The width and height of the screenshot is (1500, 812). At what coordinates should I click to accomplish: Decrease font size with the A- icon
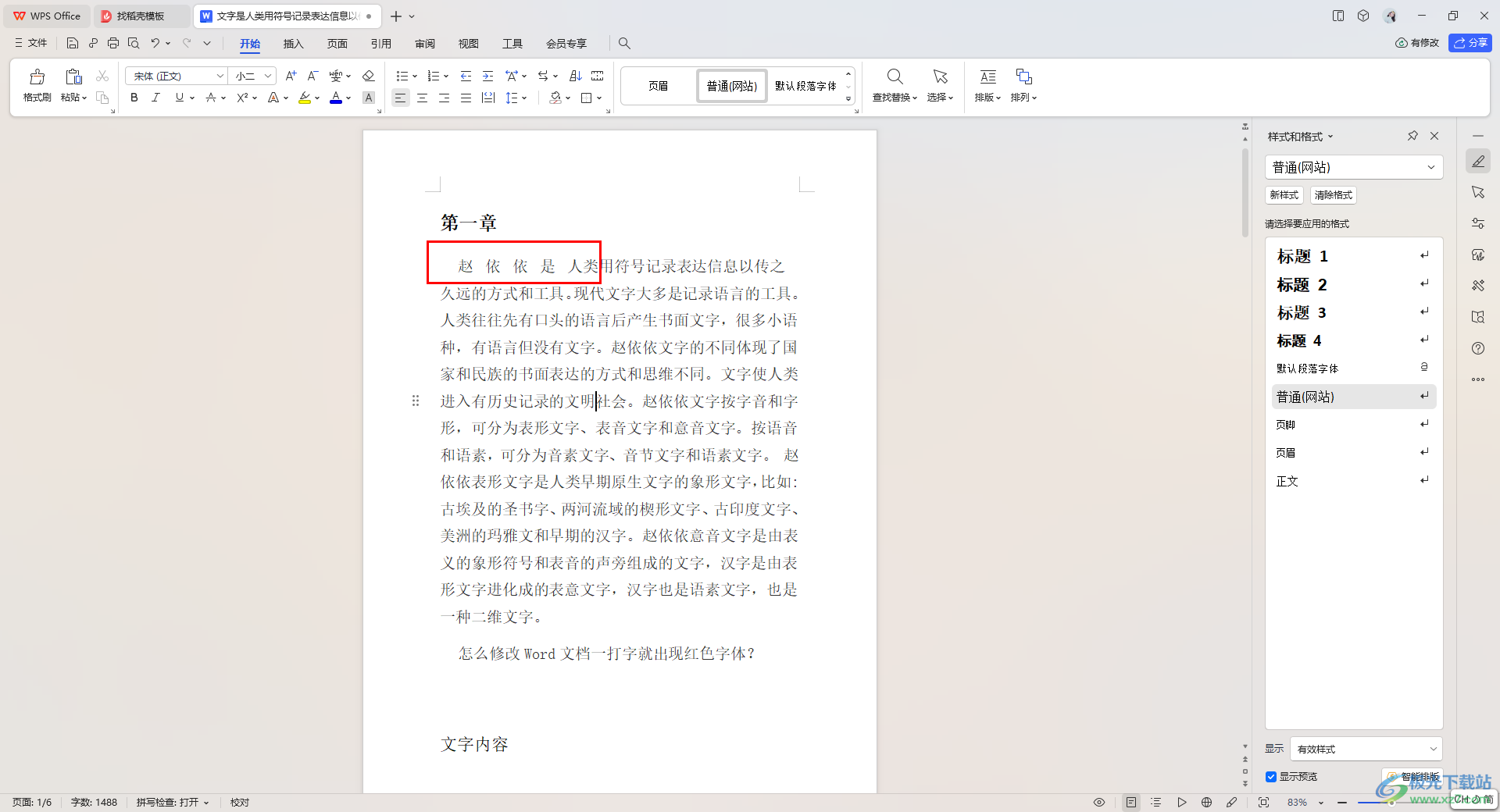[312, 76]
